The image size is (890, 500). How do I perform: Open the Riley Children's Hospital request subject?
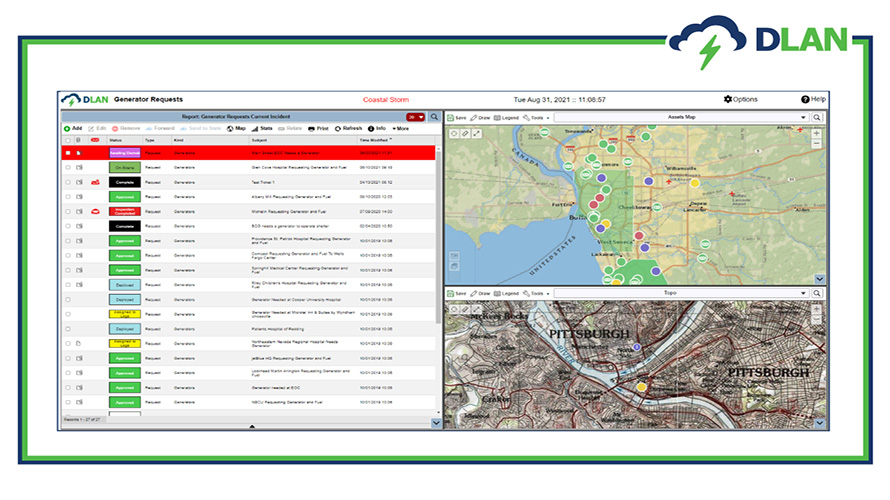point(299,284)
